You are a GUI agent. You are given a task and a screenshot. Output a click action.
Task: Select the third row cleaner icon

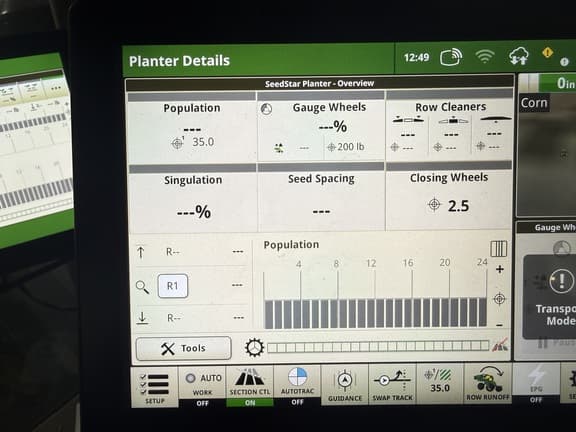(x=495, y=119)
